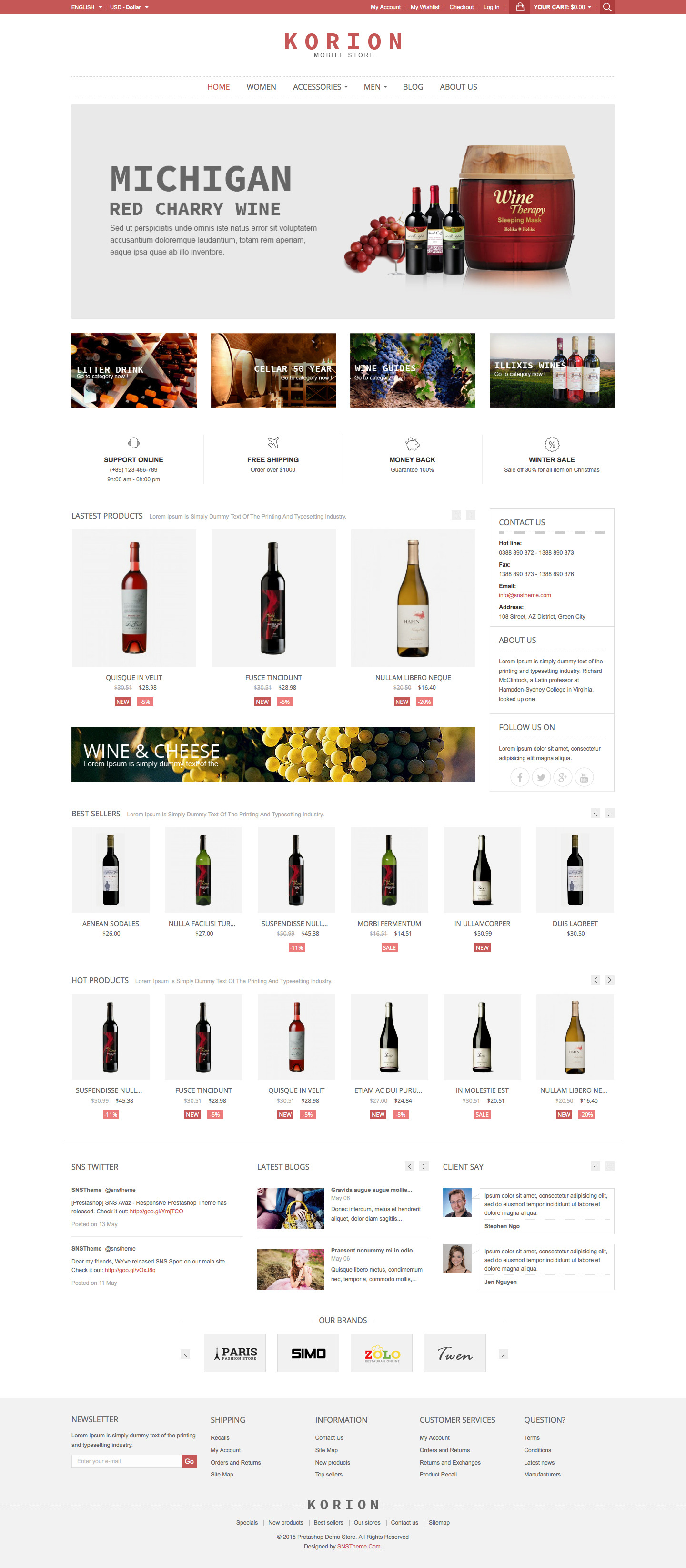Open the YouTube social icon
This screenshot has width=686, height=1568.
click(x=585, y=777)
